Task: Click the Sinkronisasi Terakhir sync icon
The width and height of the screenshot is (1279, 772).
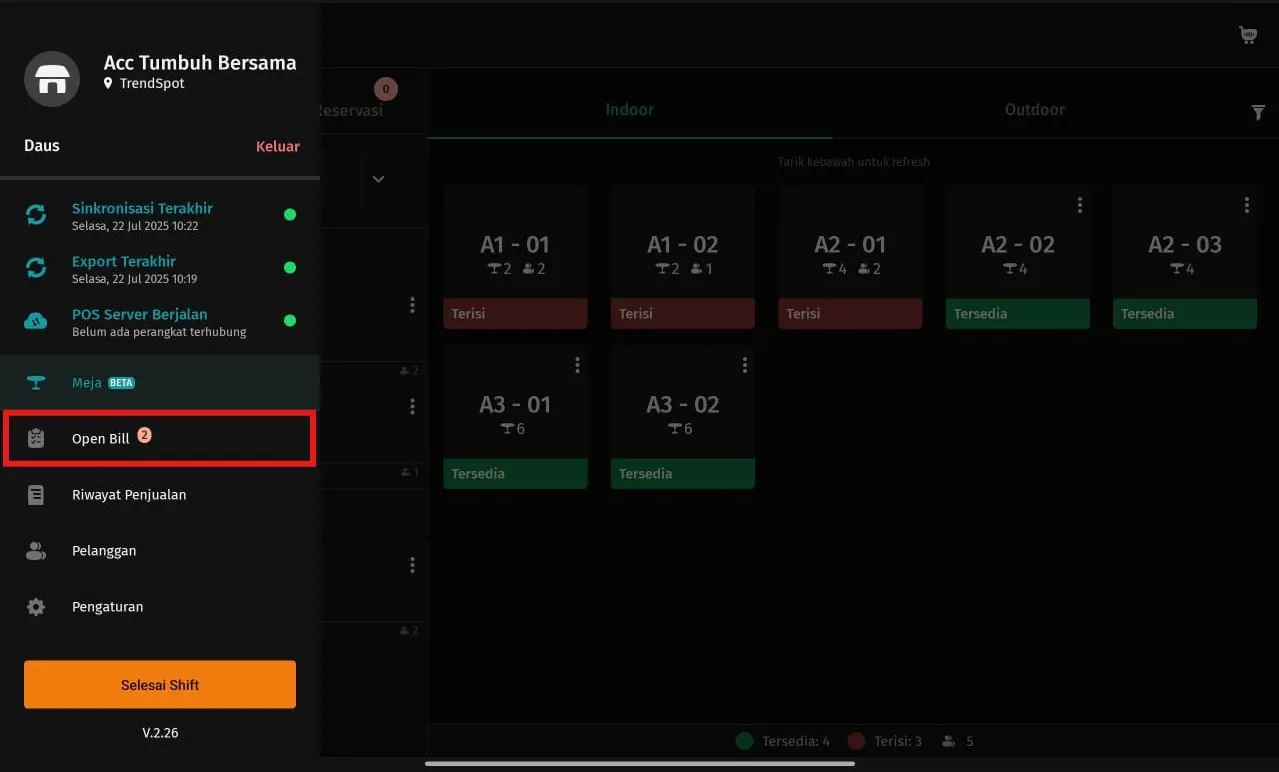Action: coord(36,215)
